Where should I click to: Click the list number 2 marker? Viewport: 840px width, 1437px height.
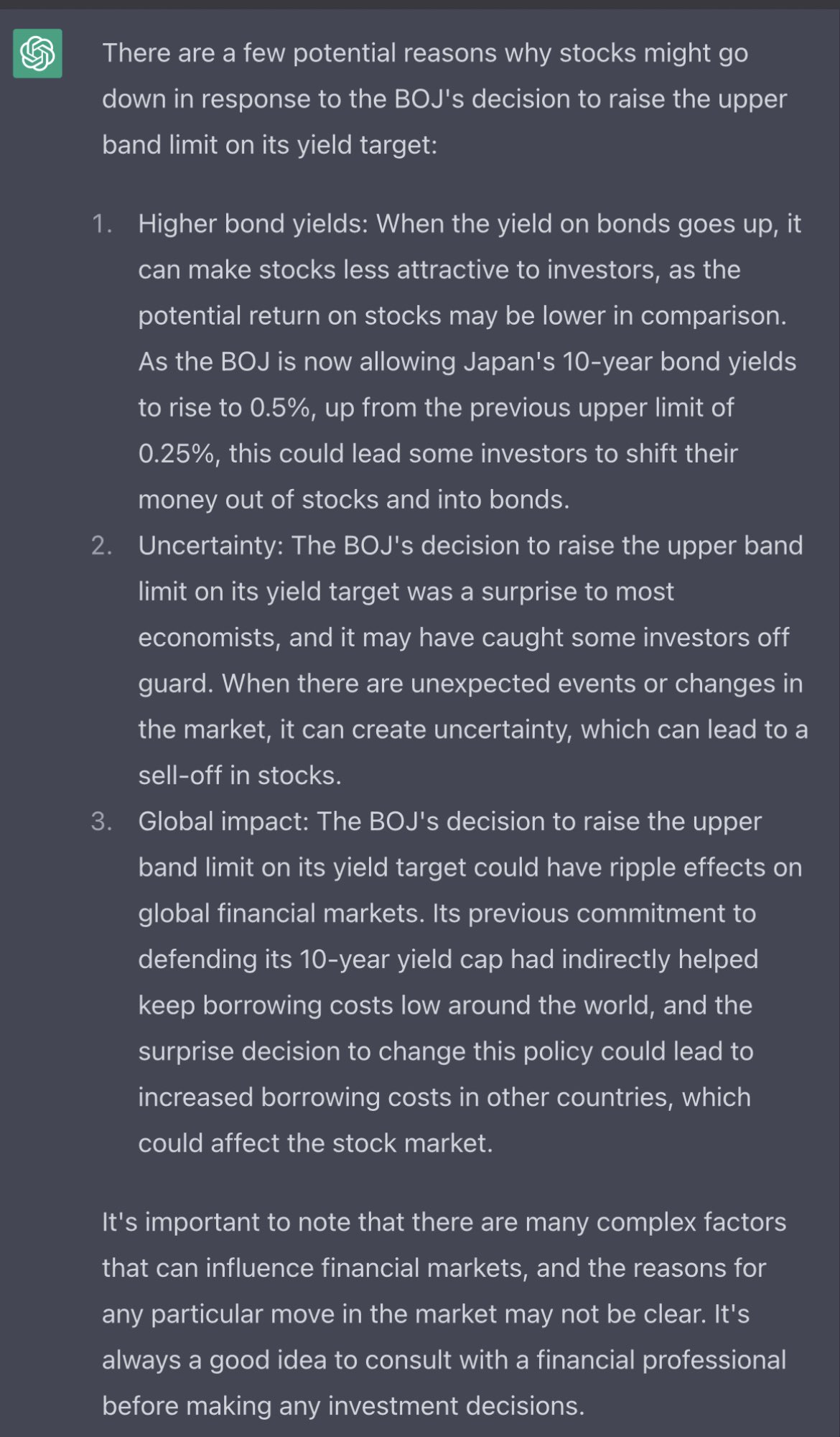(102, 546)
